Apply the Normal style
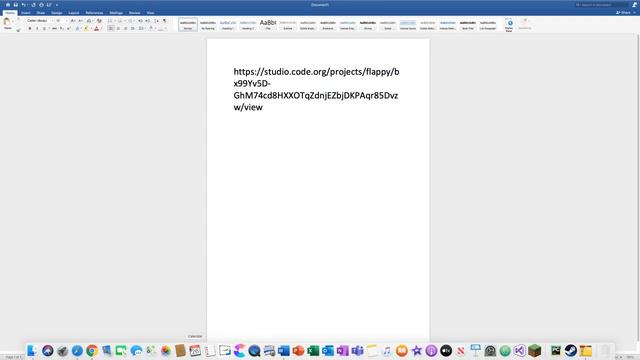The image size is (640, 360). point(188,24)
